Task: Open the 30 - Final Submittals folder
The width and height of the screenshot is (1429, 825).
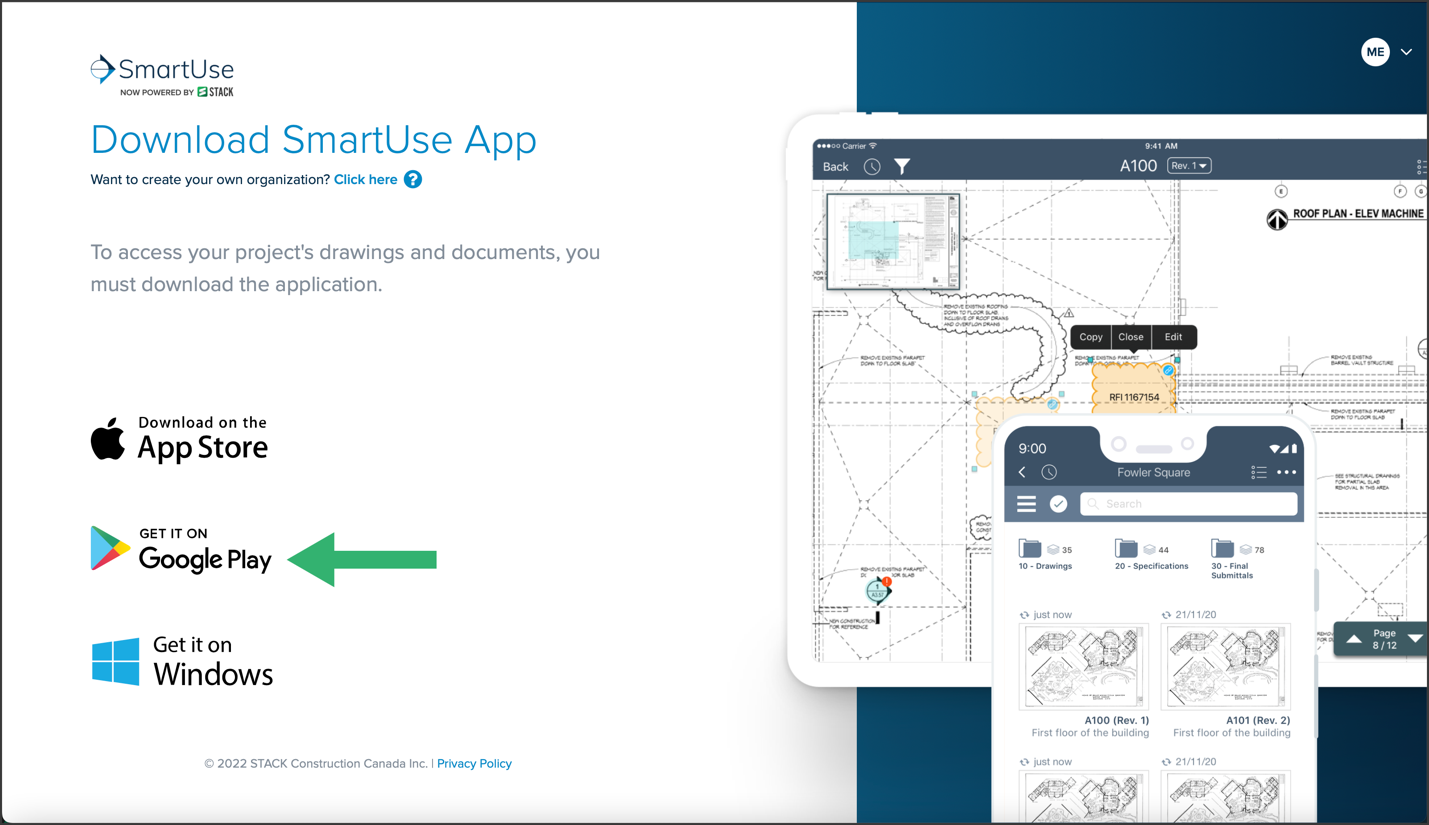Action: (x=1237, y=559)
